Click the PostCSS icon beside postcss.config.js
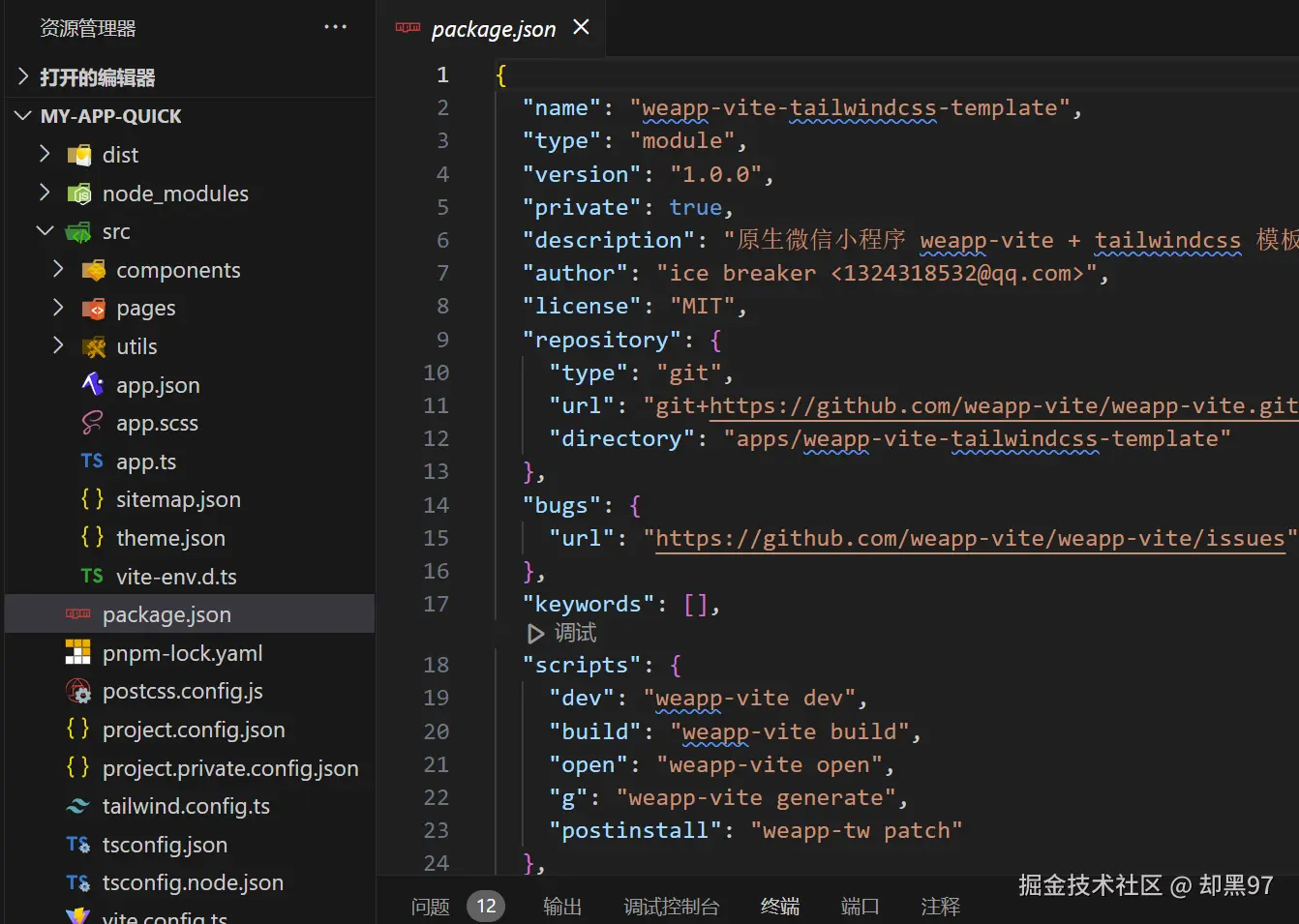This screenshot has width=1299, height=924. 78,691
